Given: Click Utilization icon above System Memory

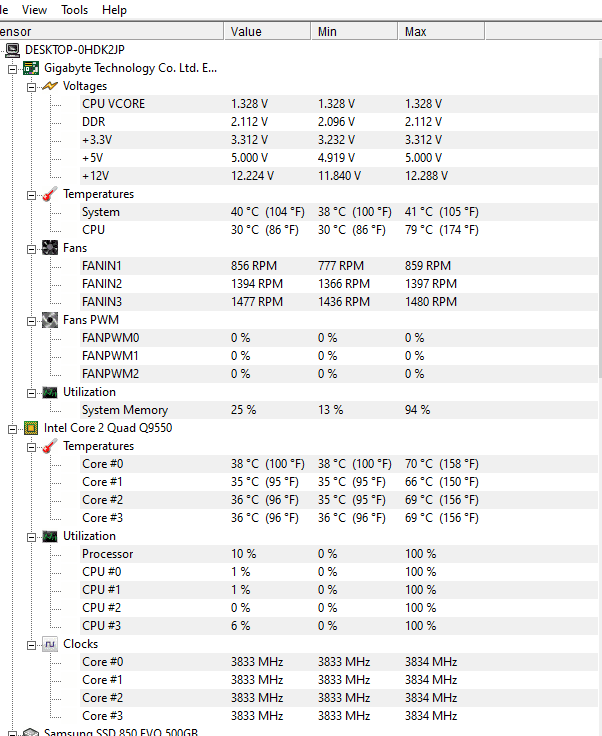Looking at the screenshot, I should coord(50,392).
